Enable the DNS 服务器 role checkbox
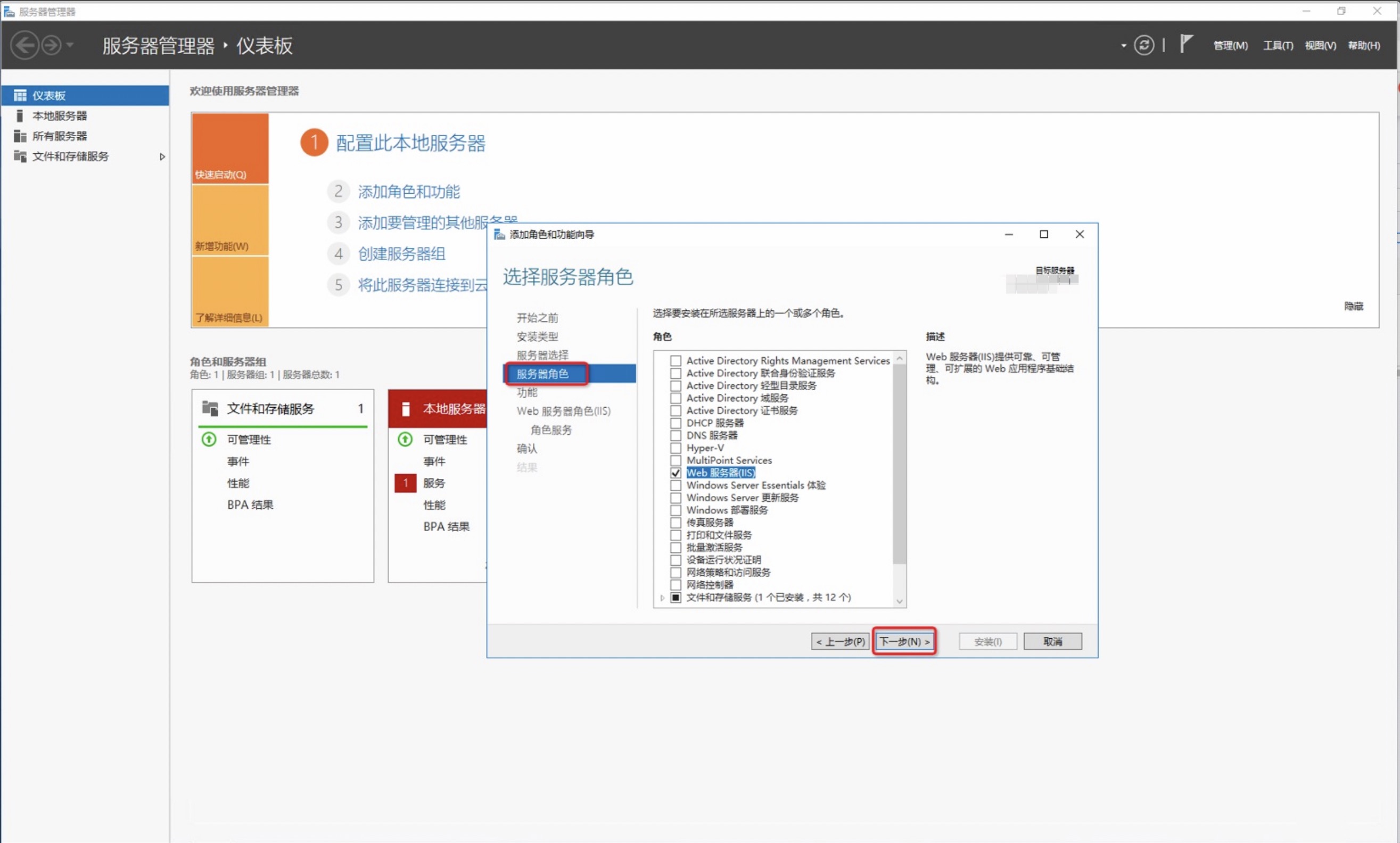 [676, 435]
